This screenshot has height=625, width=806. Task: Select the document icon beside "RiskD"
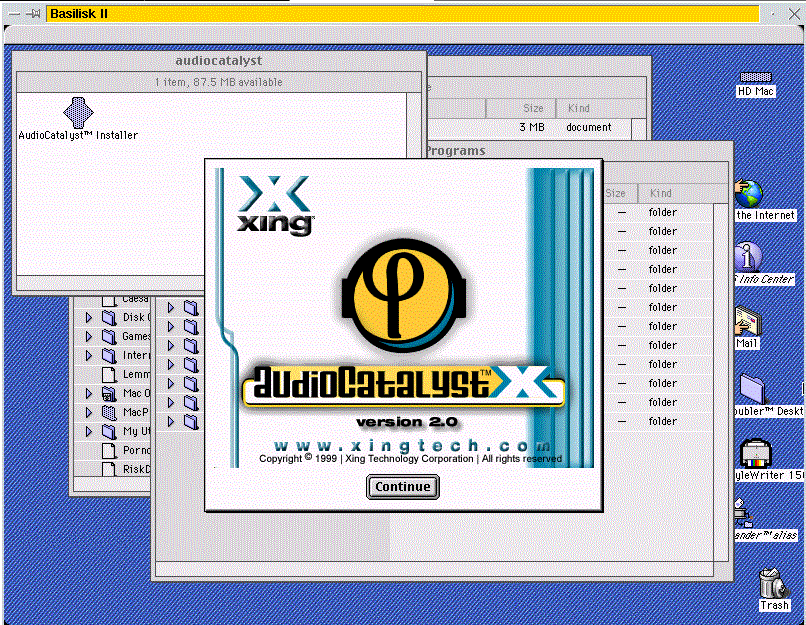coord(109,469)
